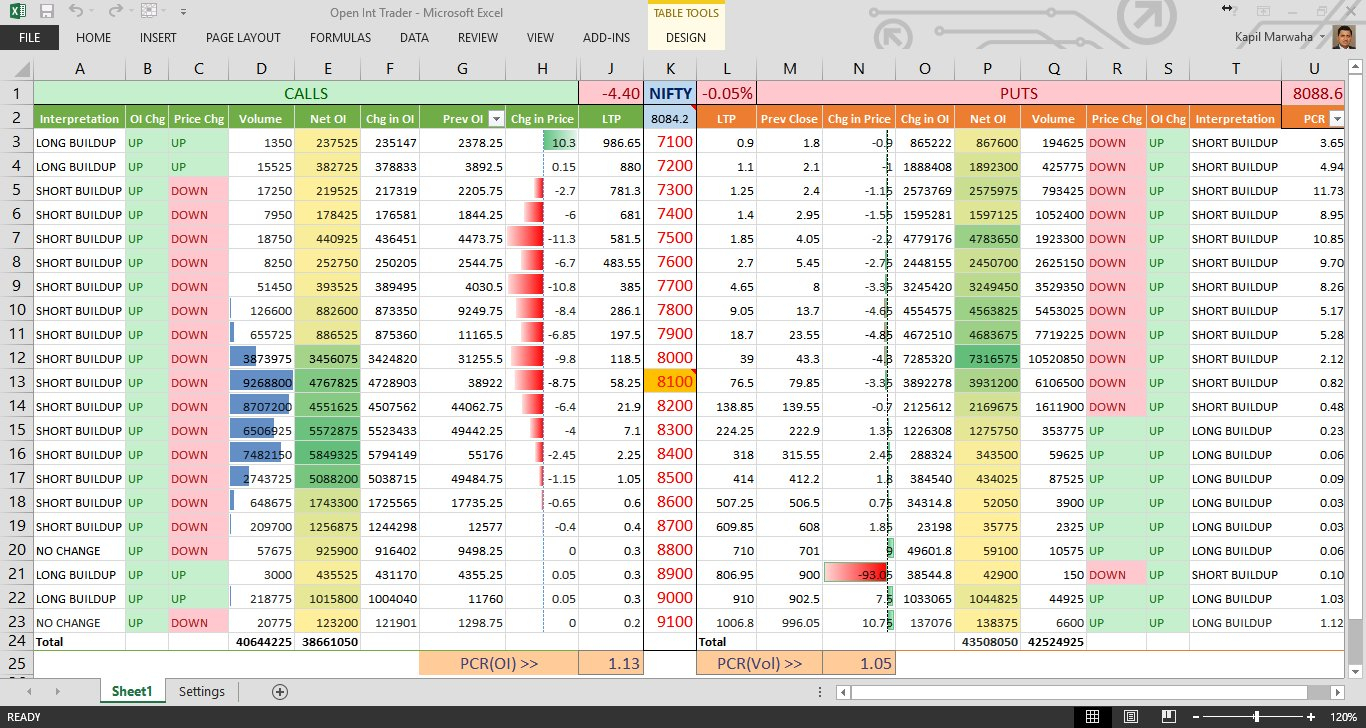Open the PCR column filter dropdown
This screenshot has width=1366, height=728.
[1336, 119]
